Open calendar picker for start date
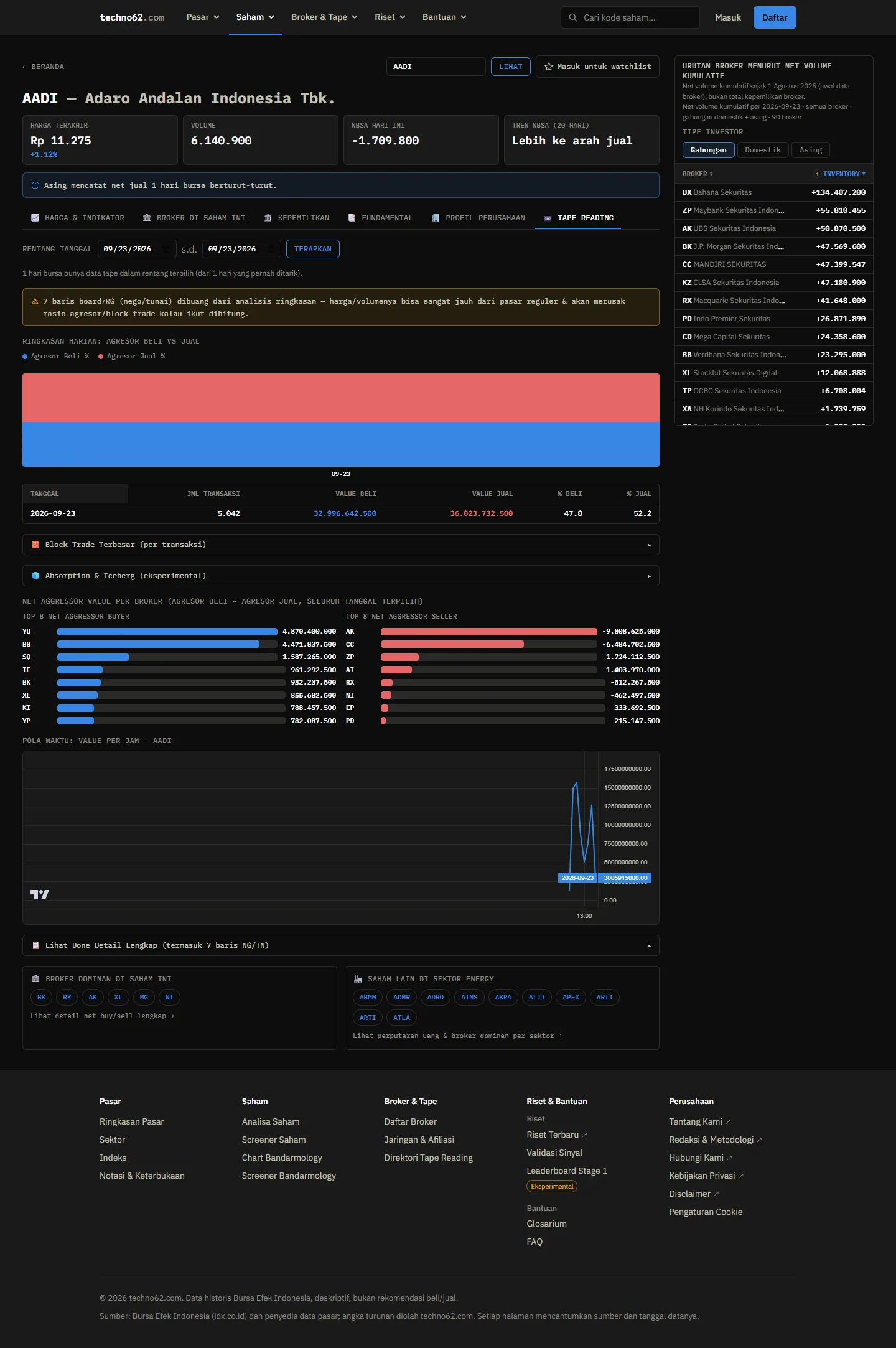 click(166, 249)
